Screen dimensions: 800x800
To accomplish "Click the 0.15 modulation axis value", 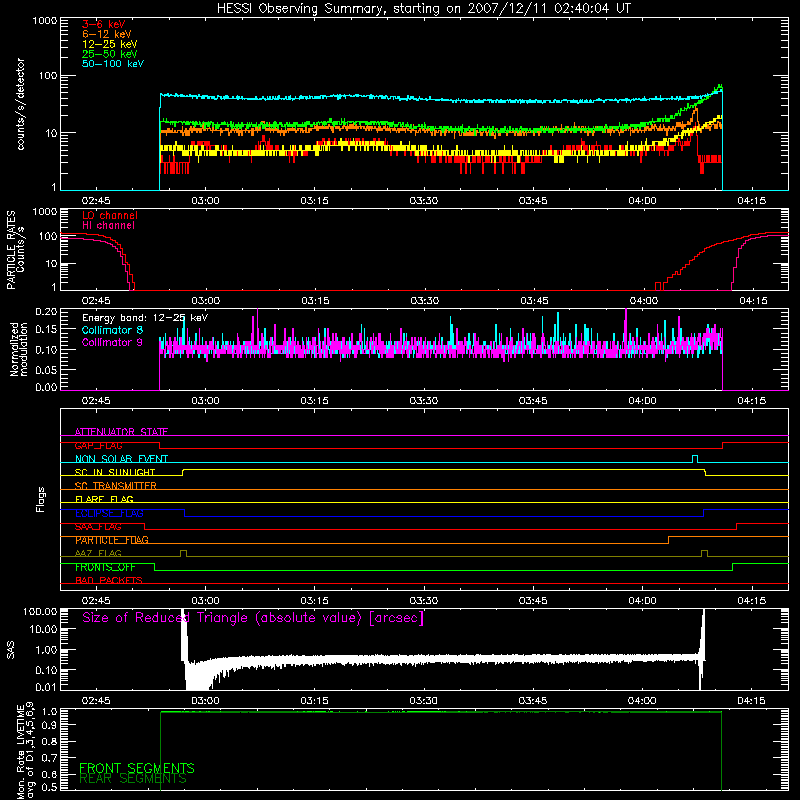I will coord(46,330).
